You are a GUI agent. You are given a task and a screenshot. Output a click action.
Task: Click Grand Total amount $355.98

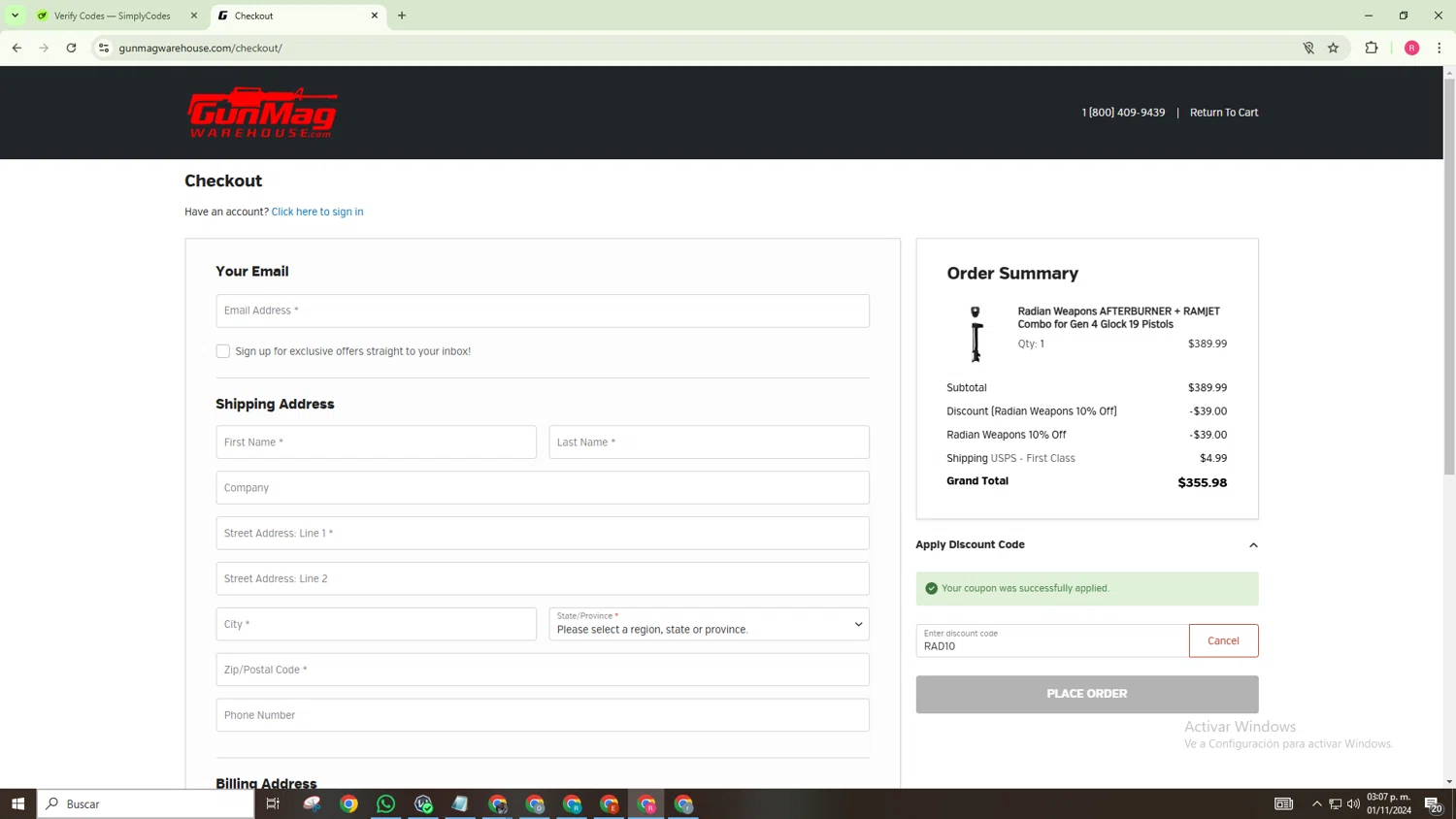(x=1202, y=482)
